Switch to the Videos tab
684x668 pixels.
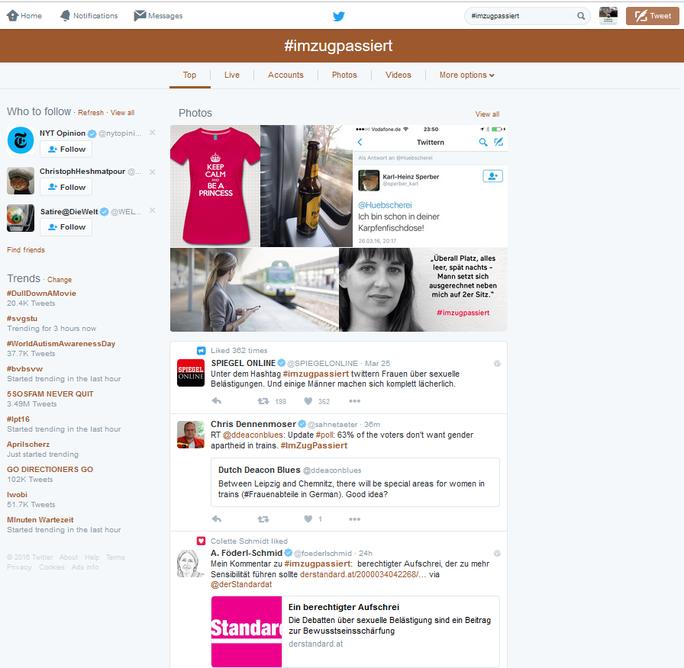click(398, 75)
